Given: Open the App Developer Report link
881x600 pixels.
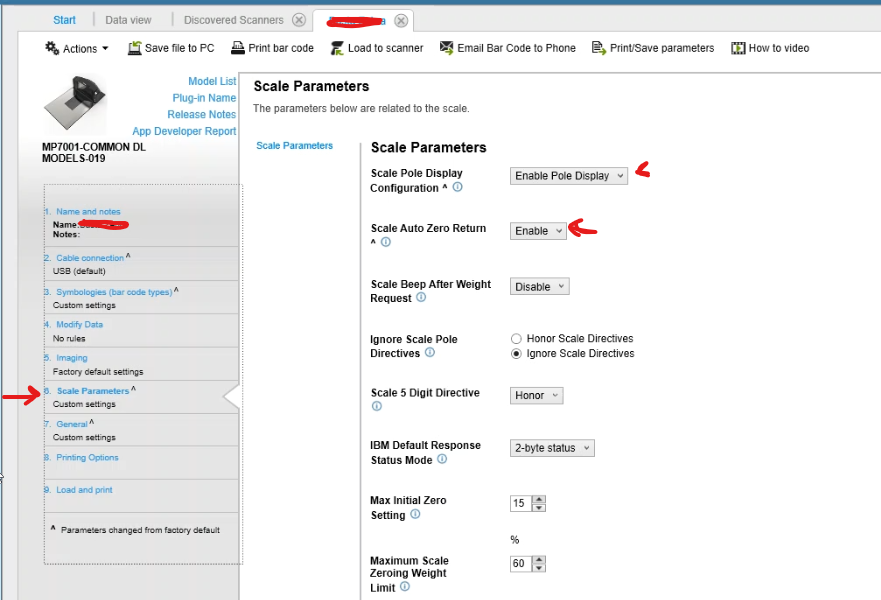Looking at the screenshot, I should pyautogui.click(x=184, y=131).
